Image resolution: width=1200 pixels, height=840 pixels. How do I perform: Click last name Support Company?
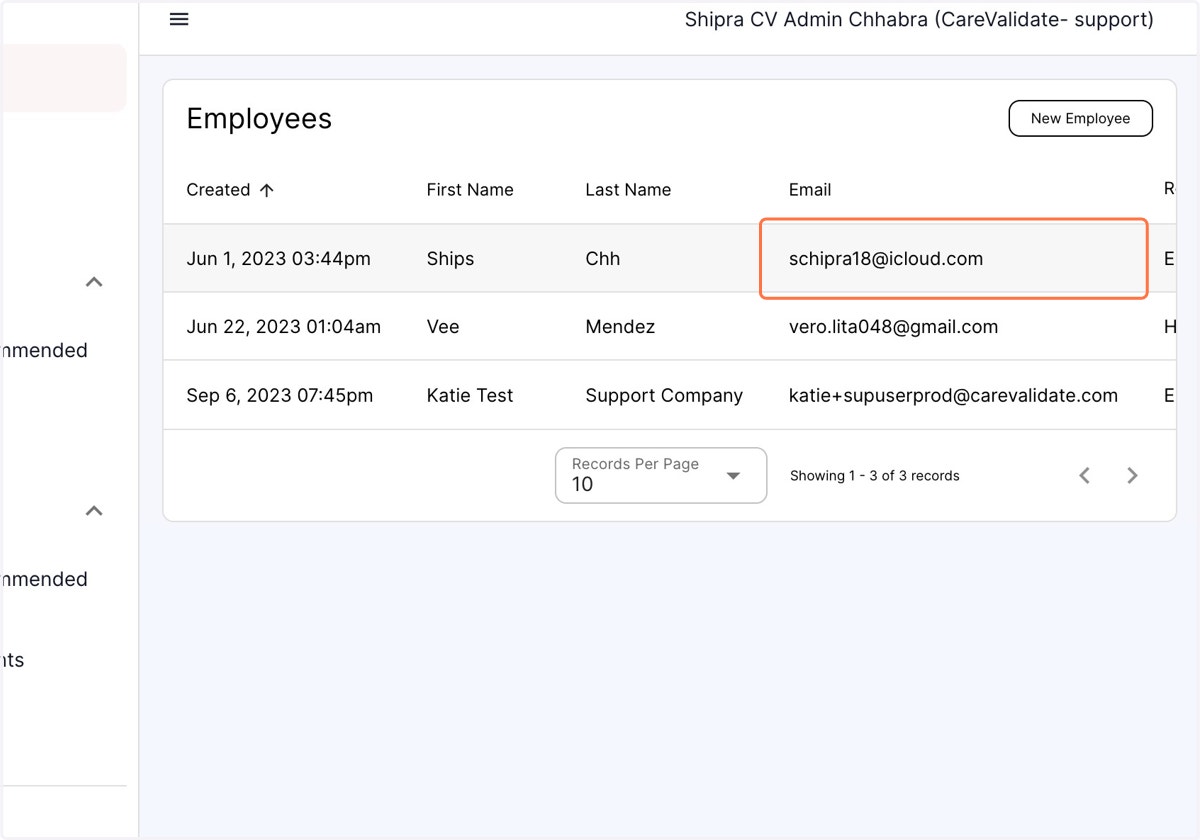pos(664,396)
